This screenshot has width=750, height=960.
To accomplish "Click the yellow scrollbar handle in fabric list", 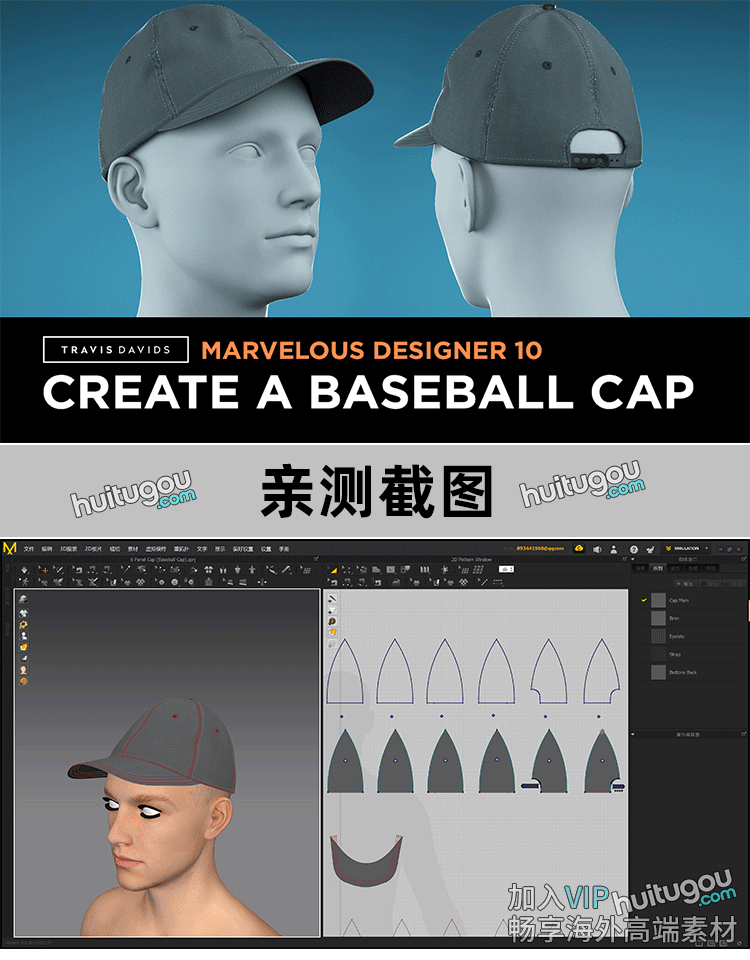I will tap(748, 609).
